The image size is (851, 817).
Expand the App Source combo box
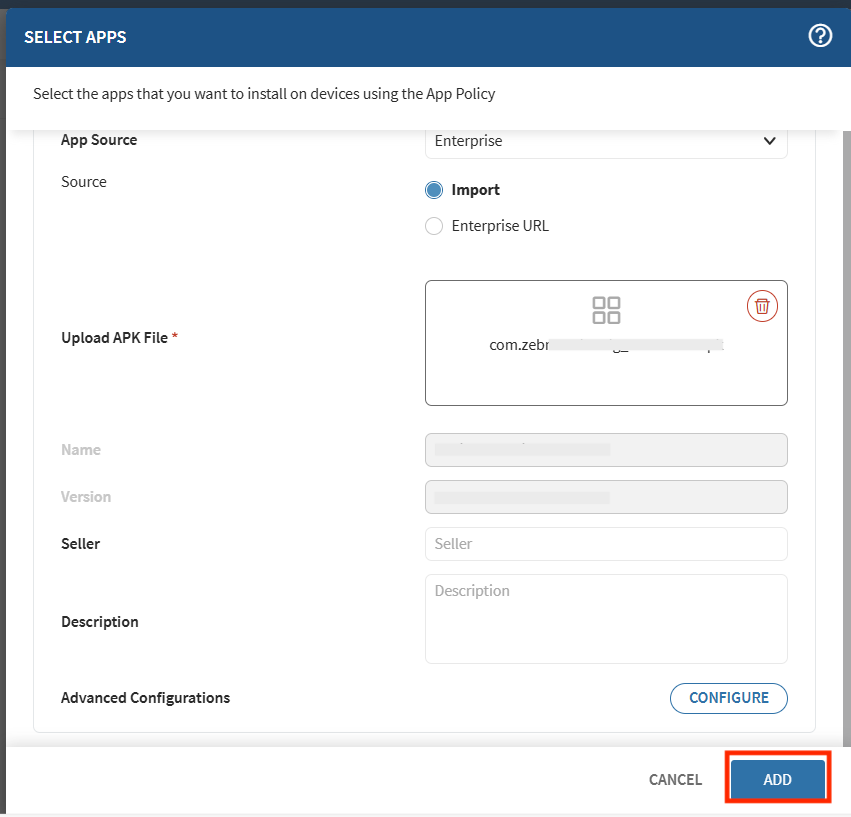click(605, 141)
